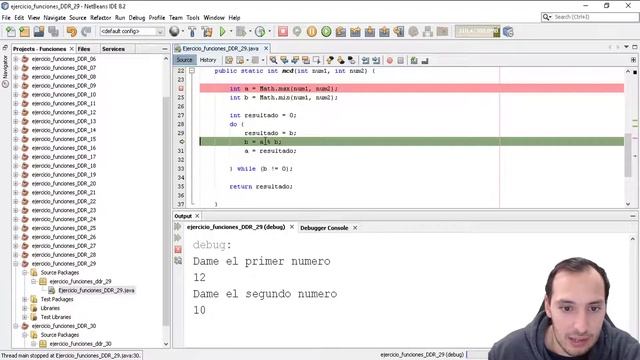640x360 pixels.
Task: Click the Open Project toolbar icon
Action: click(x=39, y=31)
